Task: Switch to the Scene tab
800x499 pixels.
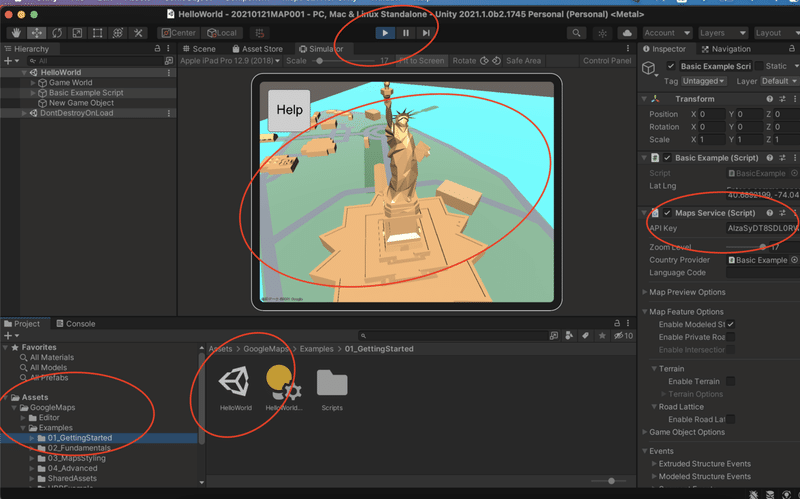Action: coord(199,49)
